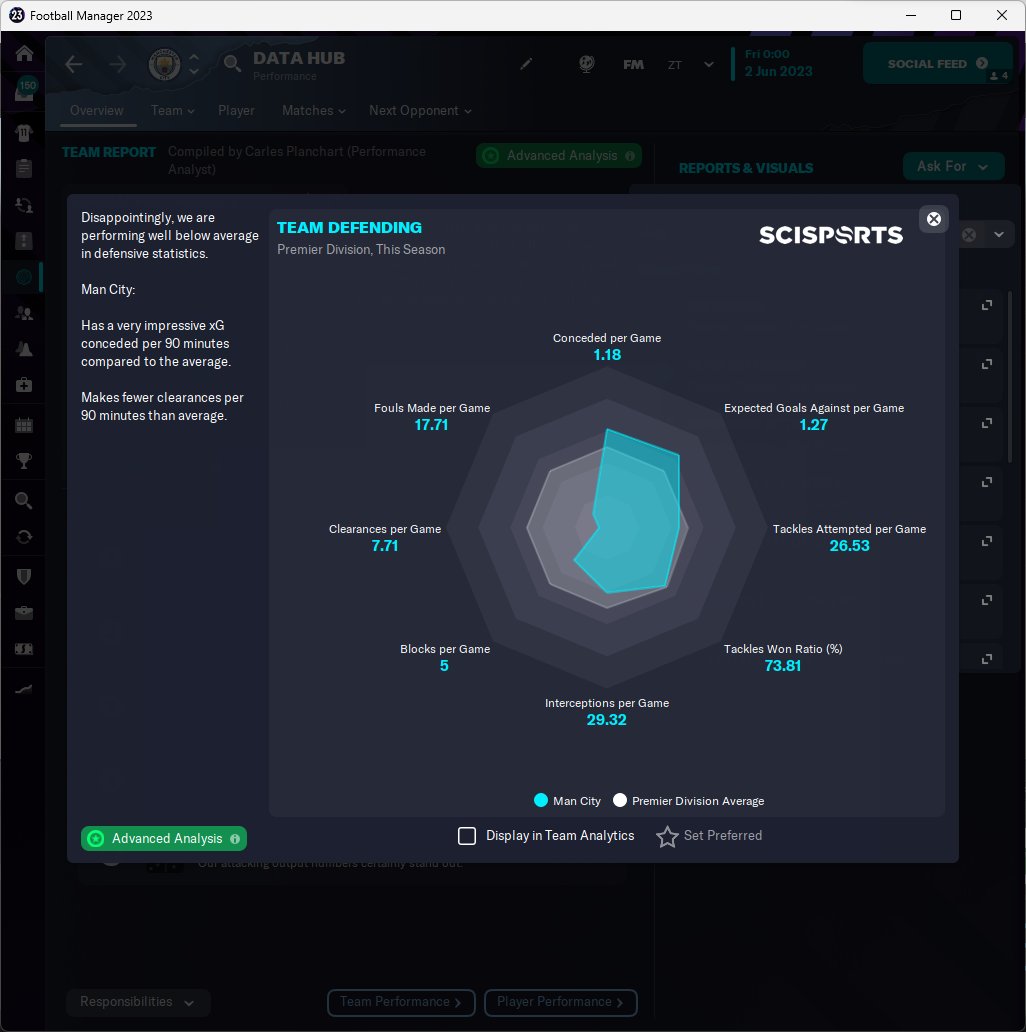Open the Development Centre graph icon

pyautogui.click(x=24, y=689)
